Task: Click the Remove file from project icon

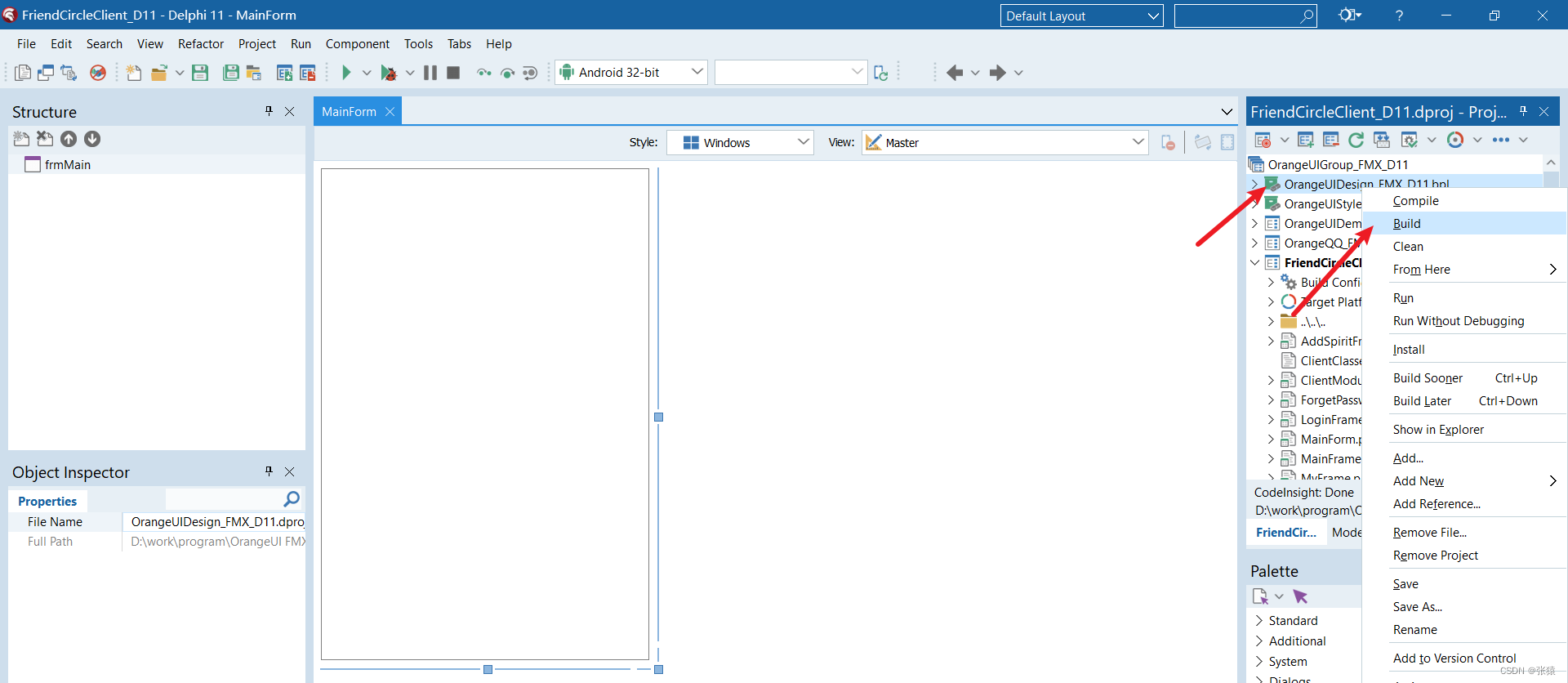Action: 307,73
